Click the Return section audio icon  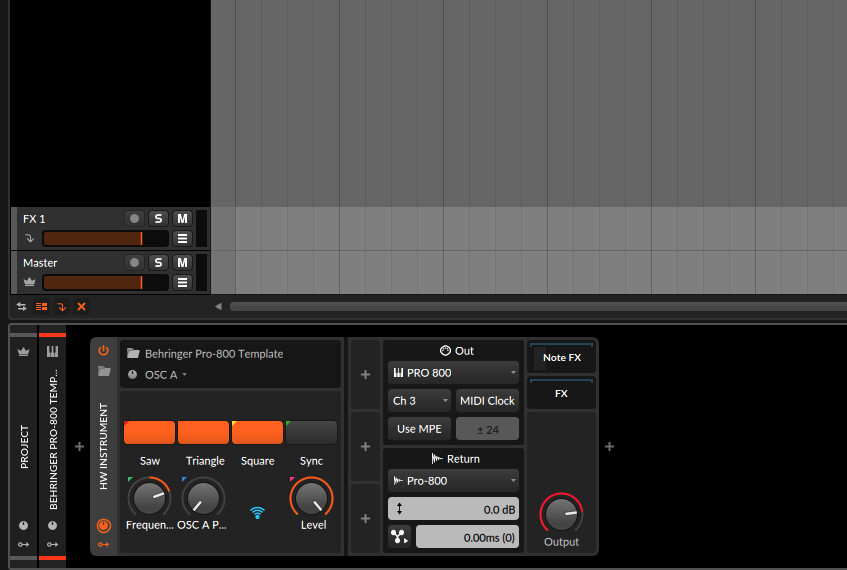(437, 459)
